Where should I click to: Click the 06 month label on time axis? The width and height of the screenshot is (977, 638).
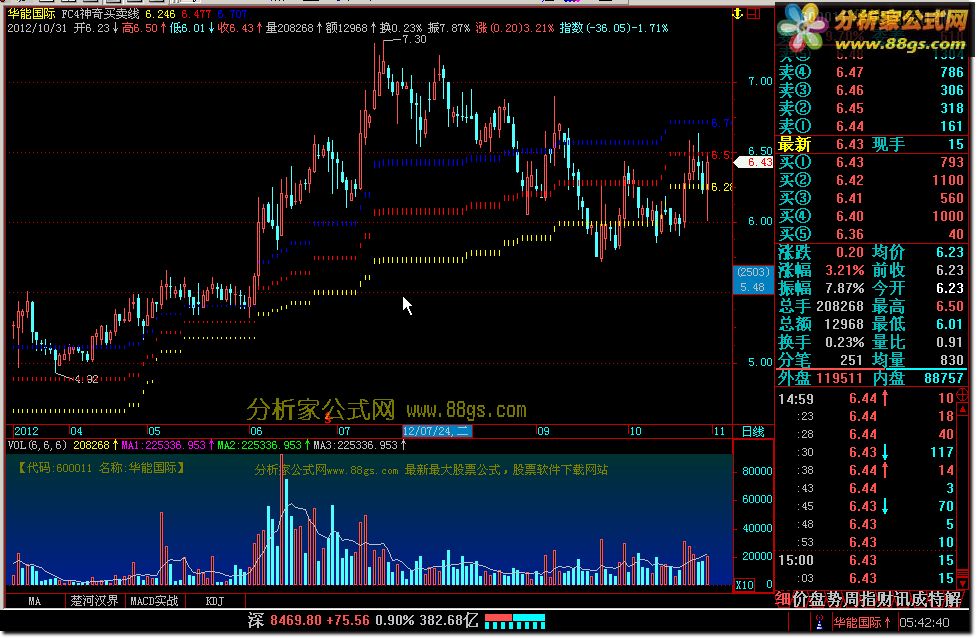(256, 431)
